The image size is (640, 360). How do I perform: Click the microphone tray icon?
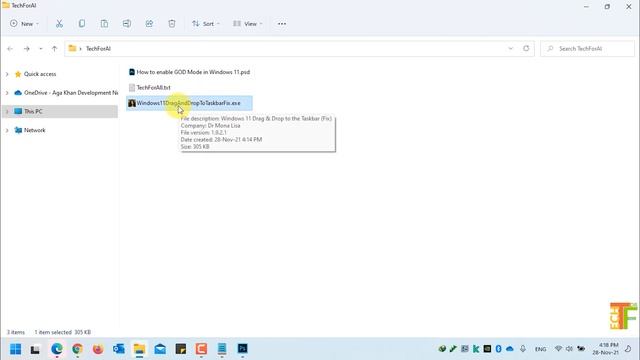click(x=523, y=349)
